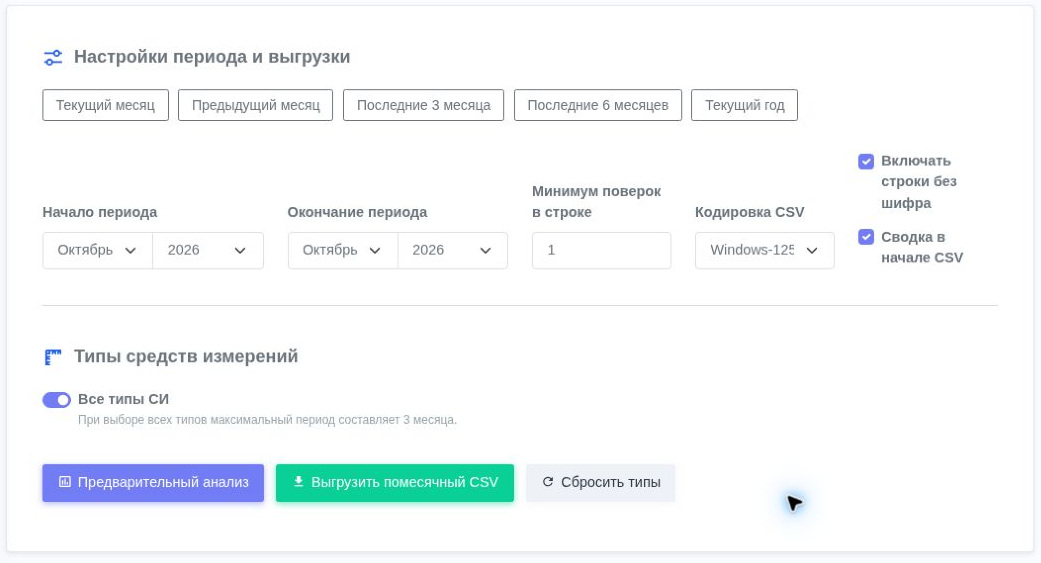
Task: Run Предварительный анализ
Action: [153, 483]
